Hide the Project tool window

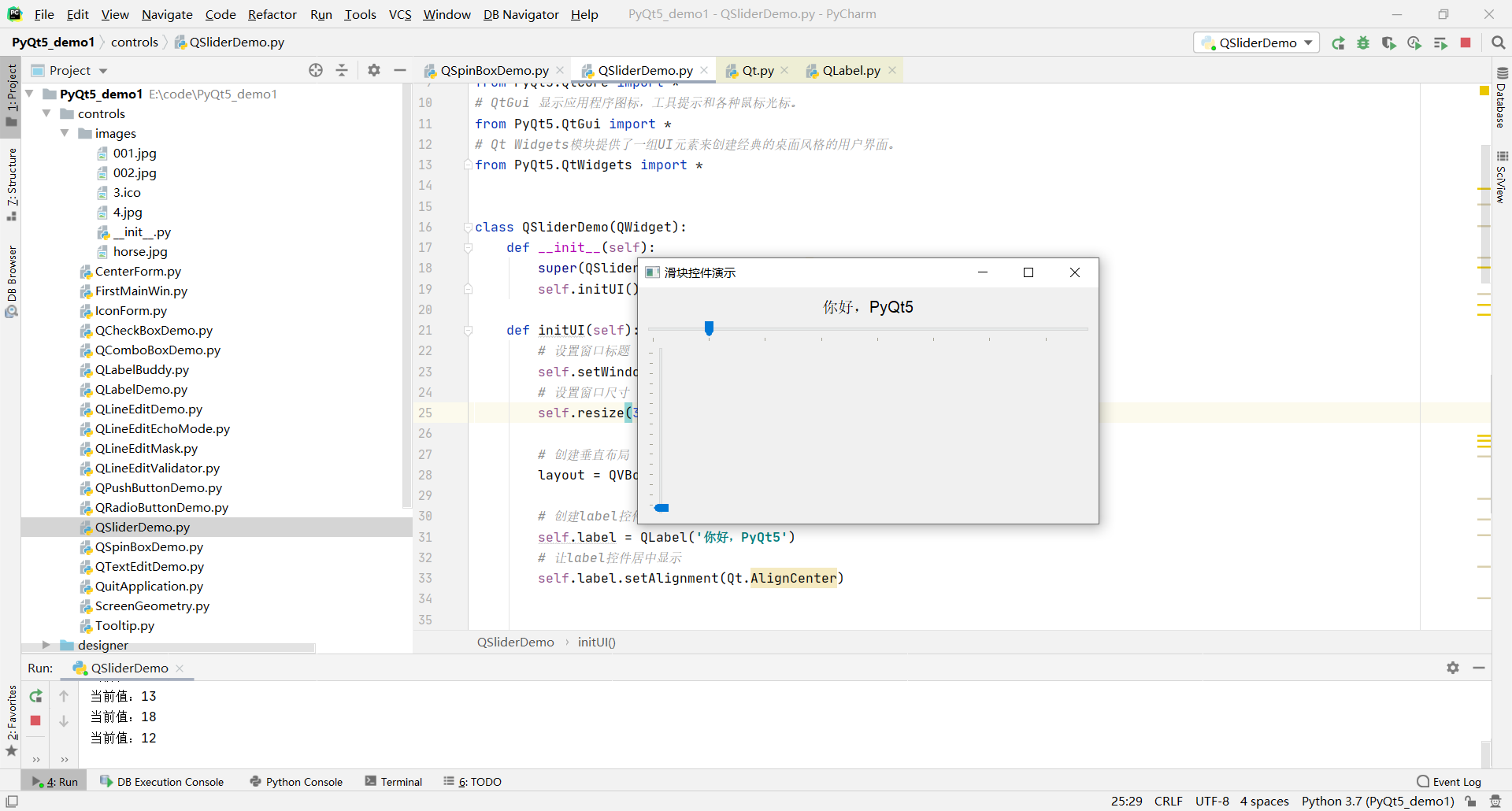point(400,70)
